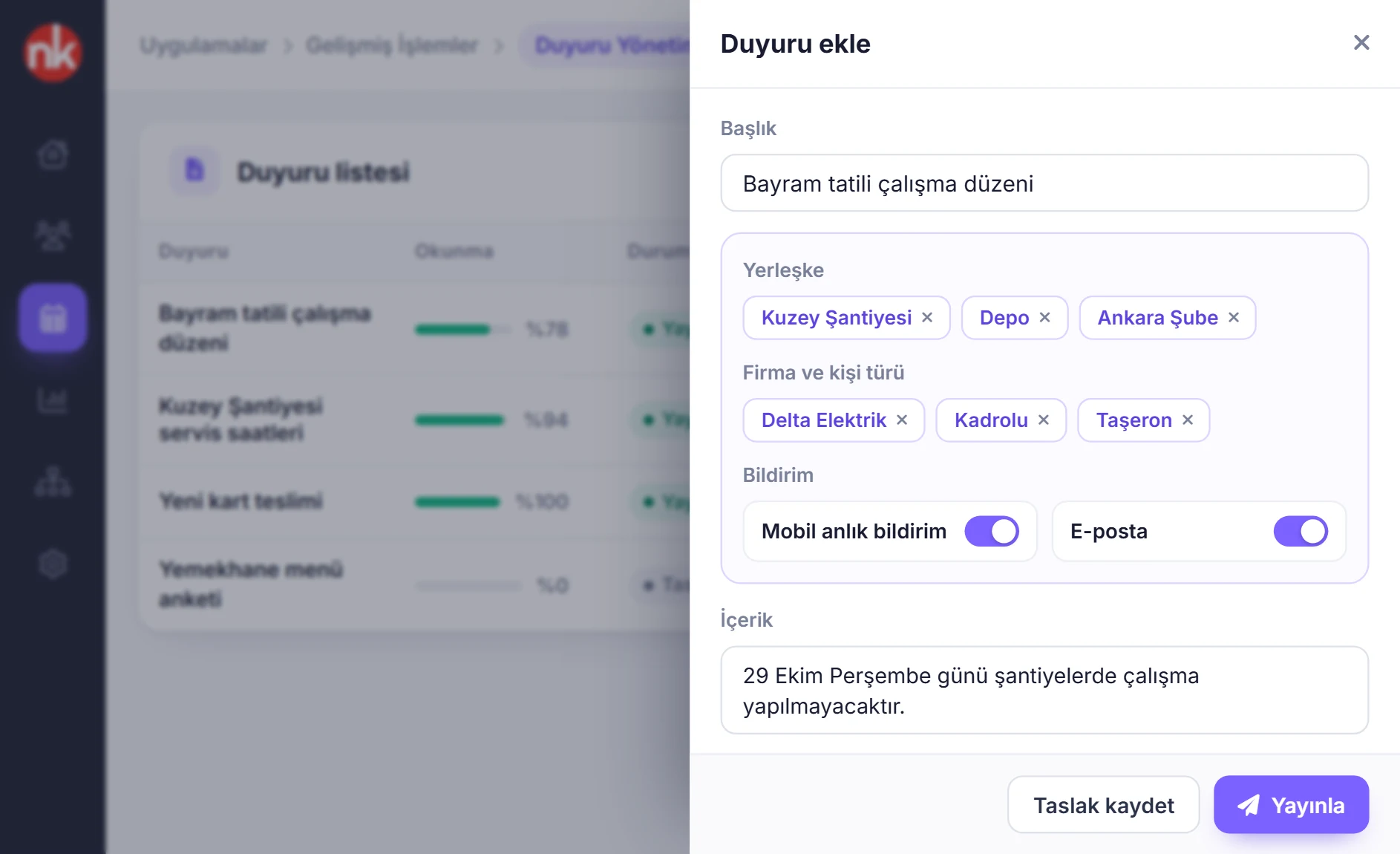Remove the Taşeron tag
Screen dimensions: 1400x854
point(1188,420)
